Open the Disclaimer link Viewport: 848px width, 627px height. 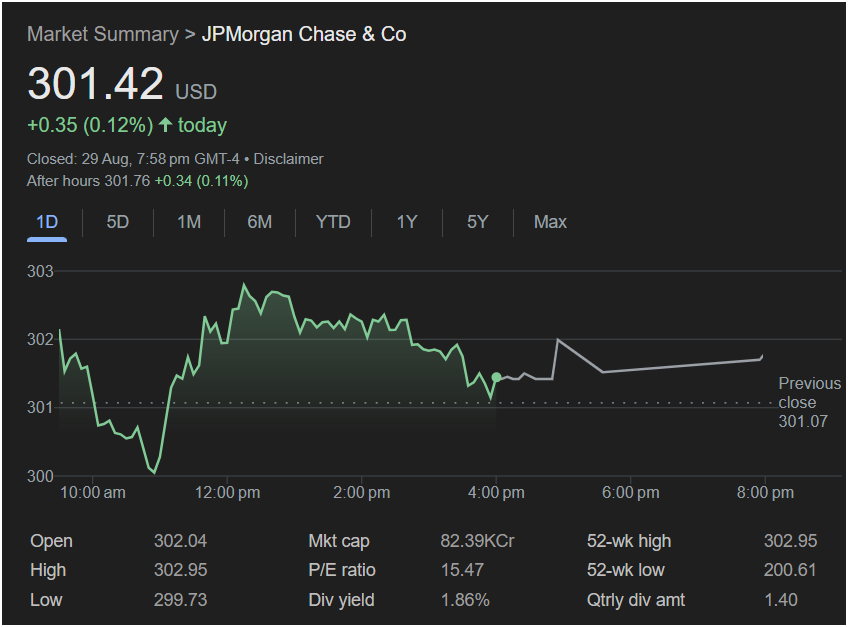288,159
